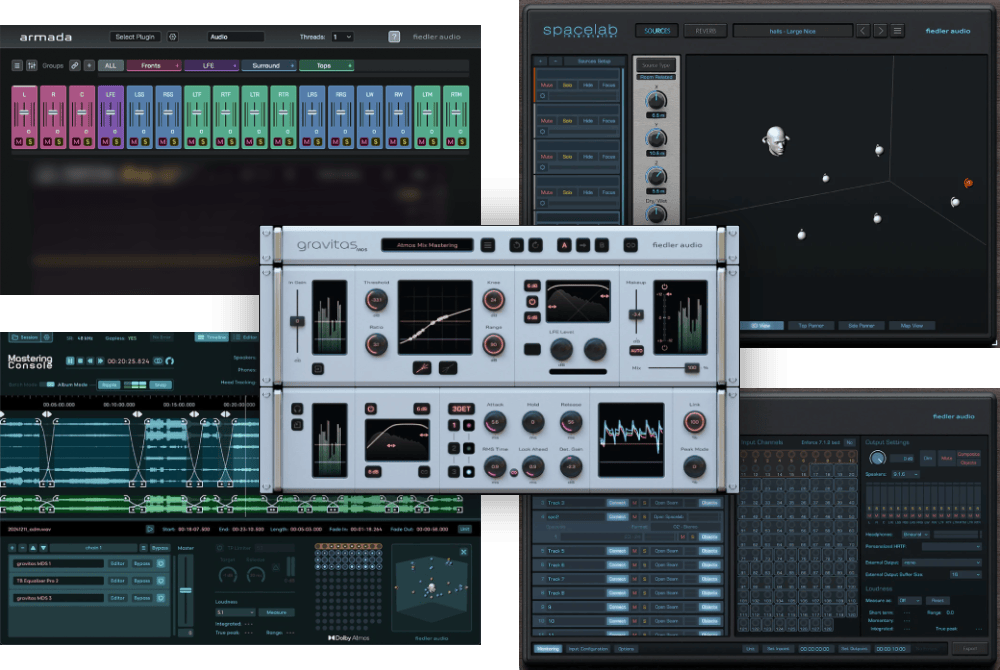Image resolution: width=1000 pixels, height=670 pixels.
Task: Open armada plugin settings gear icon
Action: point(173,37)
